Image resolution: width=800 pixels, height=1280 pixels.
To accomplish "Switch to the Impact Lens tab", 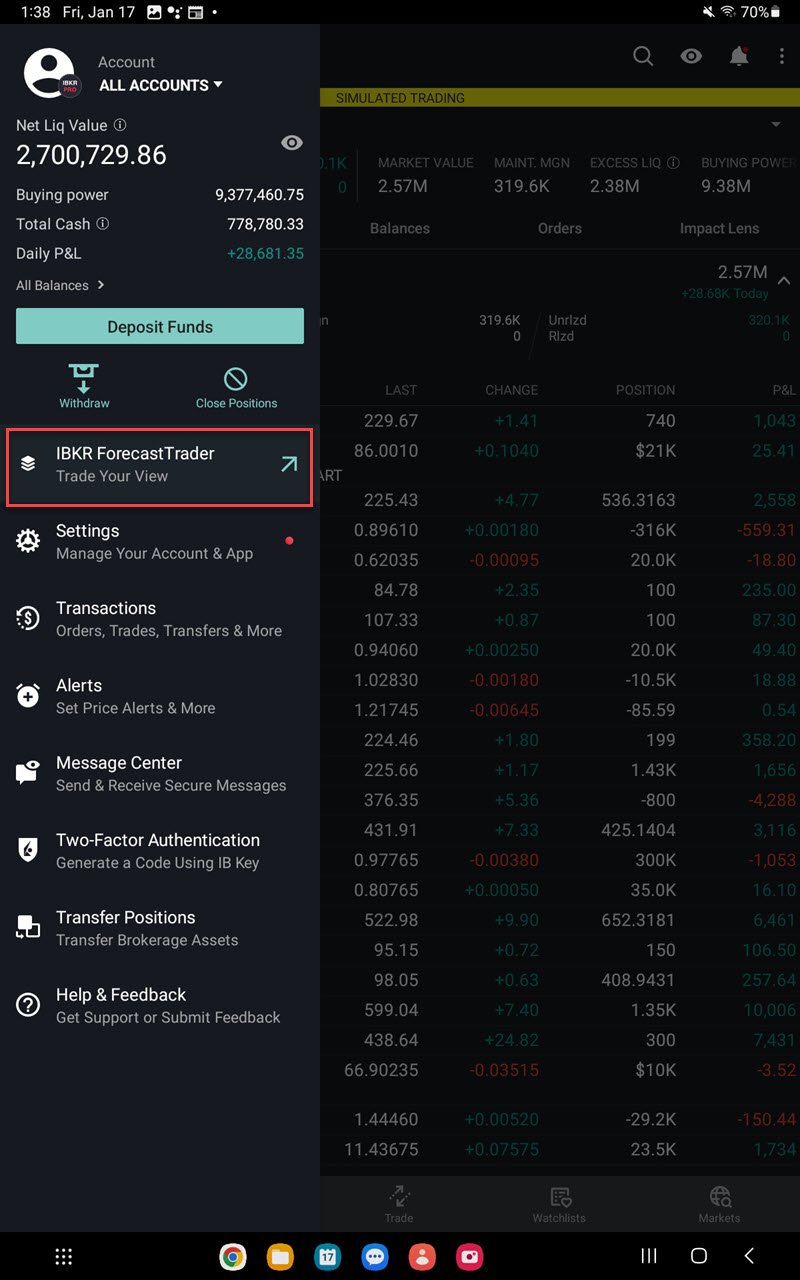I will 719,228.
